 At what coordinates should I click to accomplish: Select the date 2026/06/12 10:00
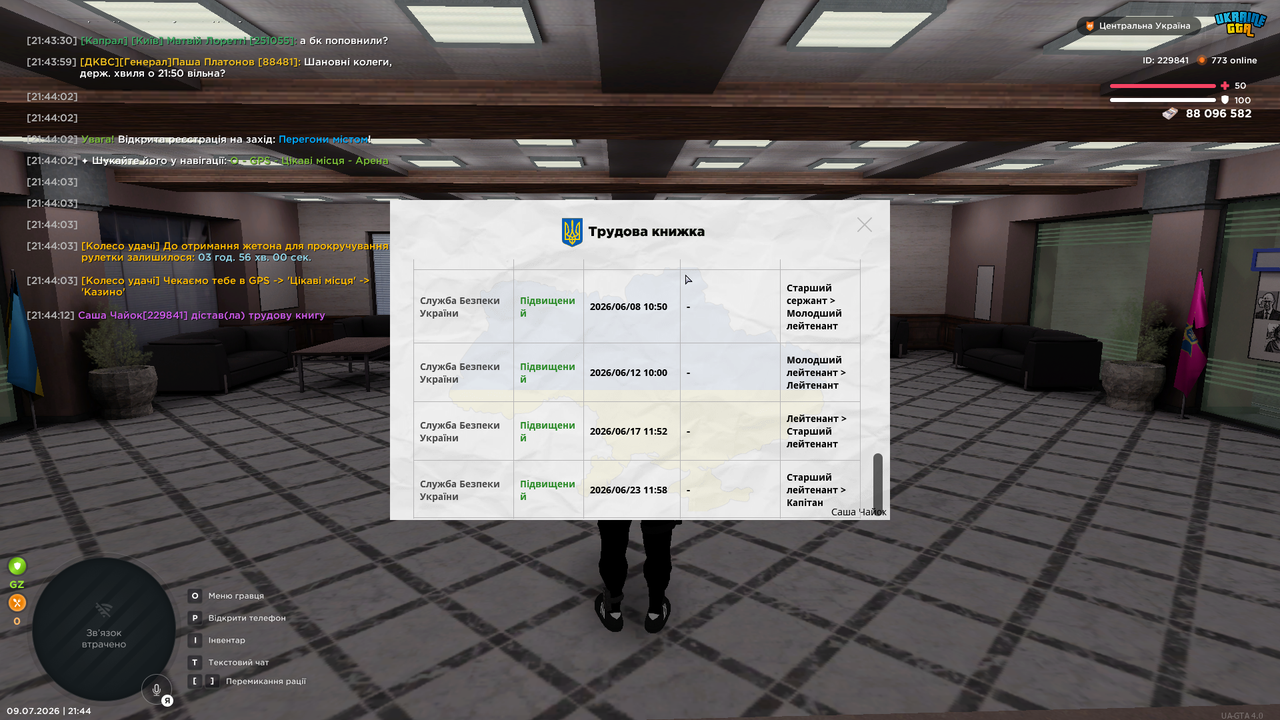click(x=628, y=373)
